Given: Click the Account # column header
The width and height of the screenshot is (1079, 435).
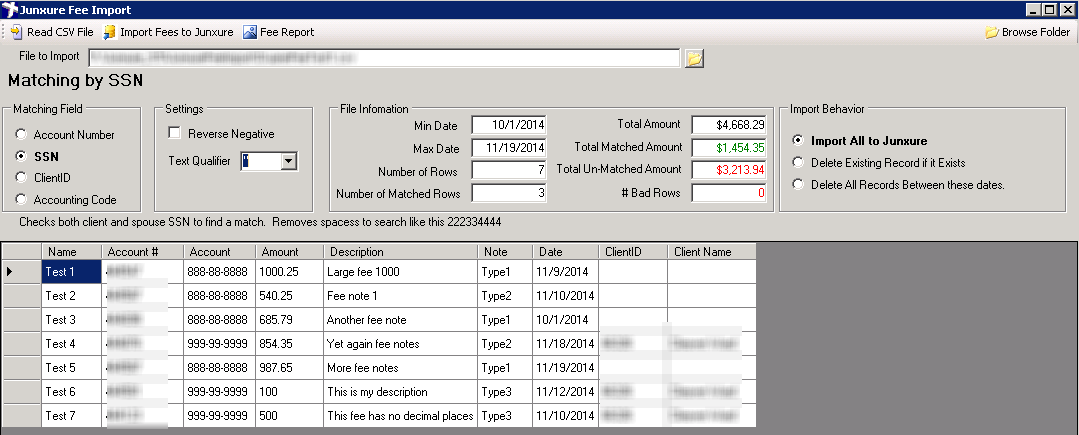Looking at the screenshot, I should [142, 251].
